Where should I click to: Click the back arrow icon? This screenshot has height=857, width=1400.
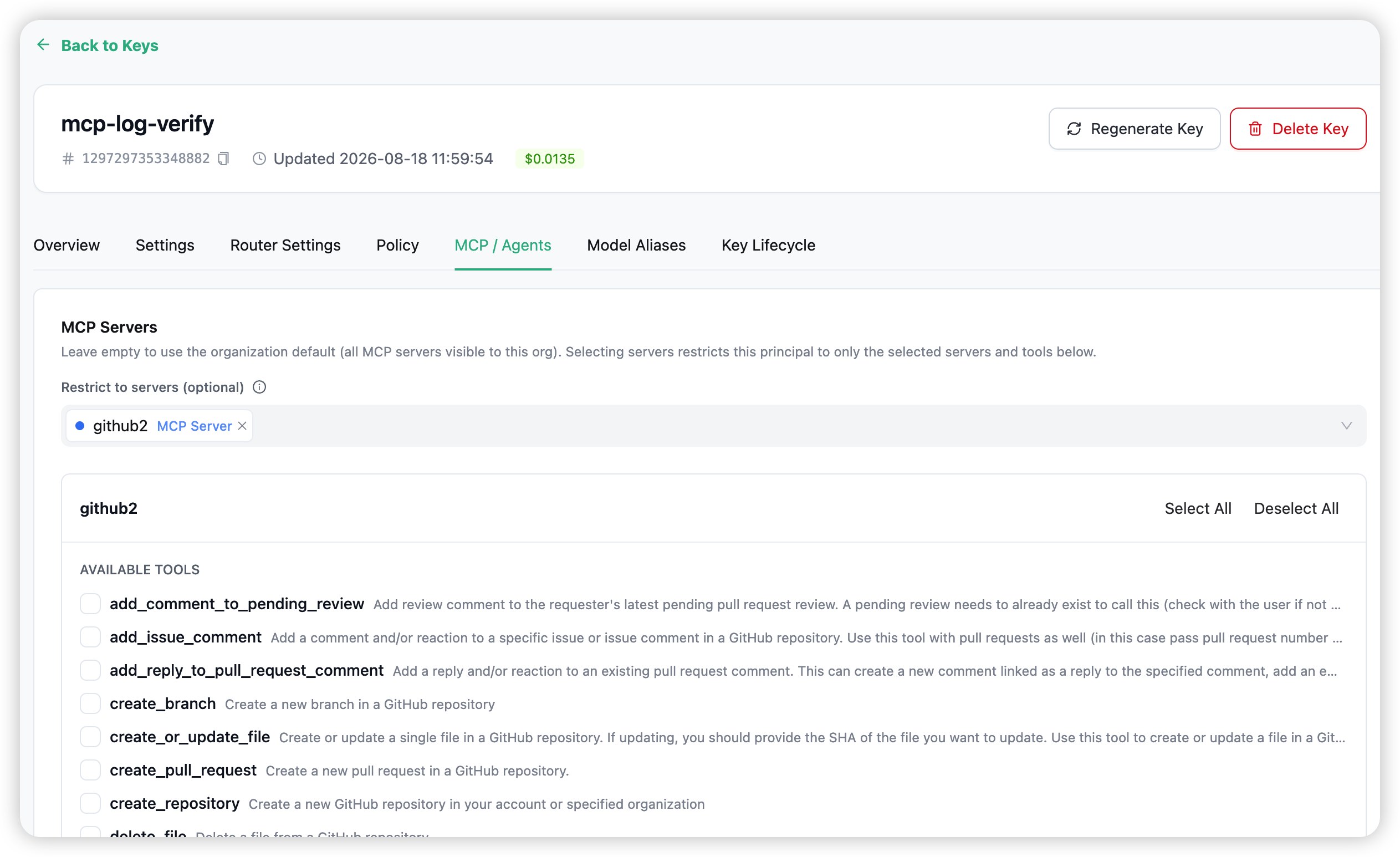(43, 45)
